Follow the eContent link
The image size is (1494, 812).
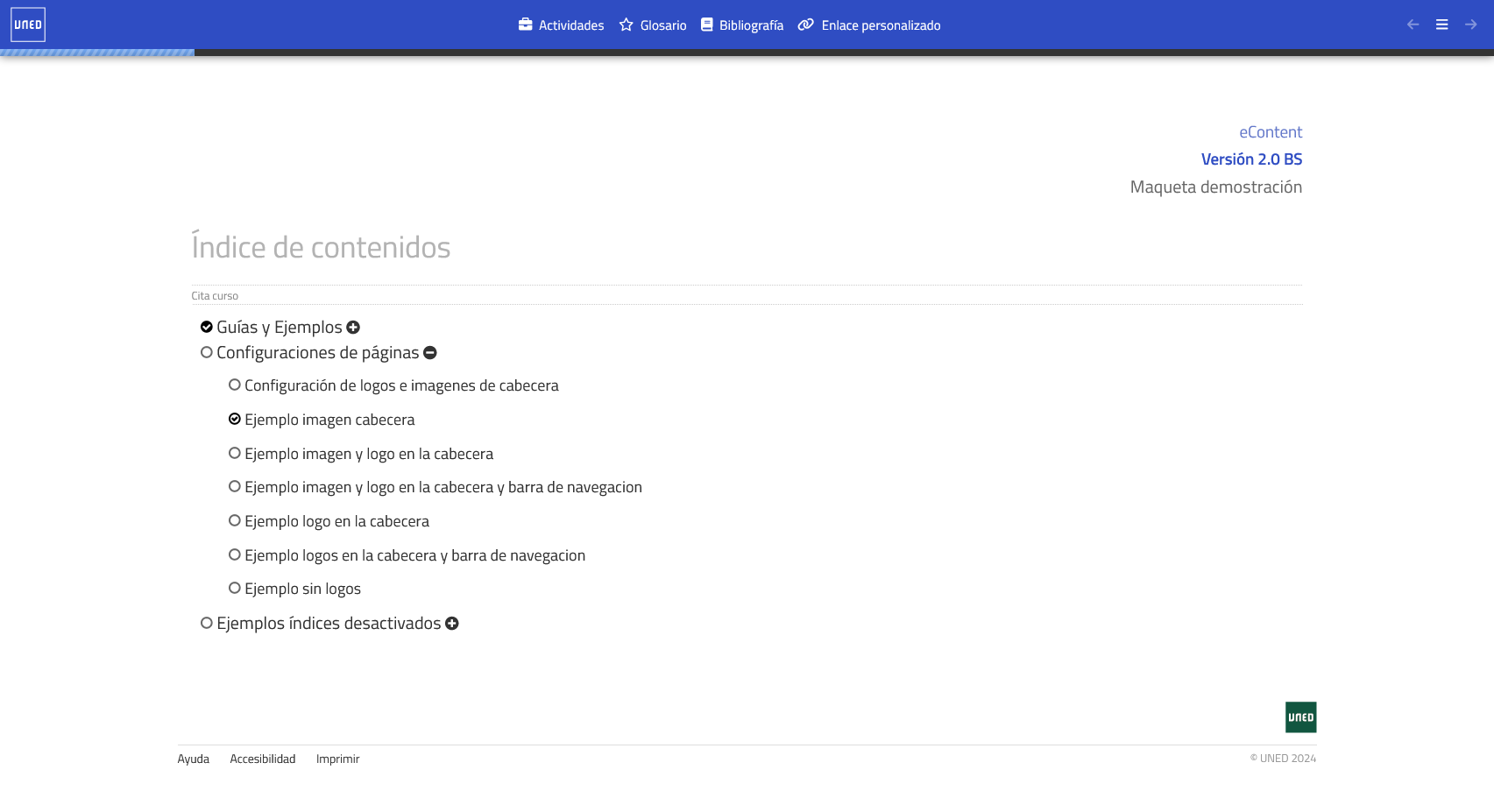(1270, 131)
